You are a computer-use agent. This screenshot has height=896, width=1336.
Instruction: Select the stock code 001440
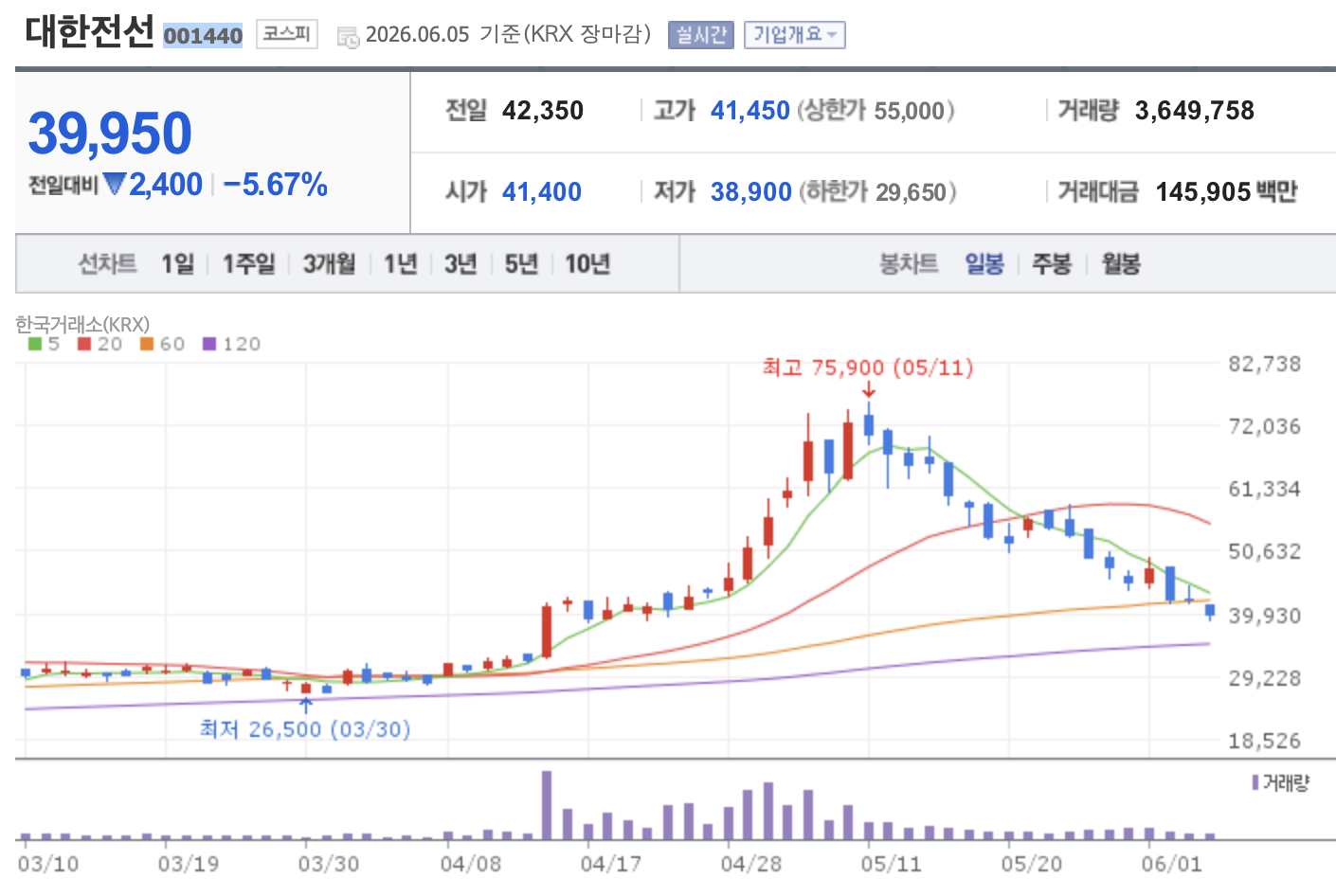point(203,36)
